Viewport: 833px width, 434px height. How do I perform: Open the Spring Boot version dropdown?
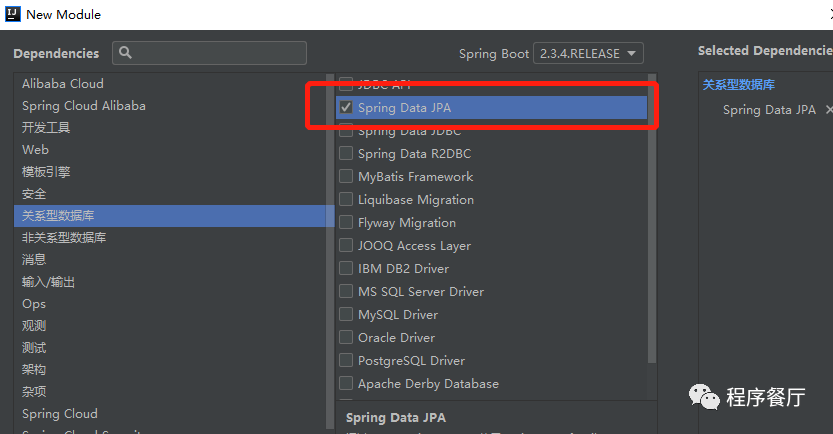tap(588, 53)
